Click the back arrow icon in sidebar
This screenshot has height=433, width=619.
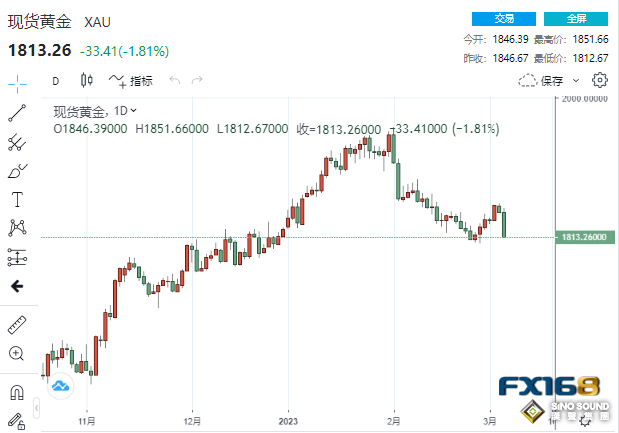[x=17, y=286]
